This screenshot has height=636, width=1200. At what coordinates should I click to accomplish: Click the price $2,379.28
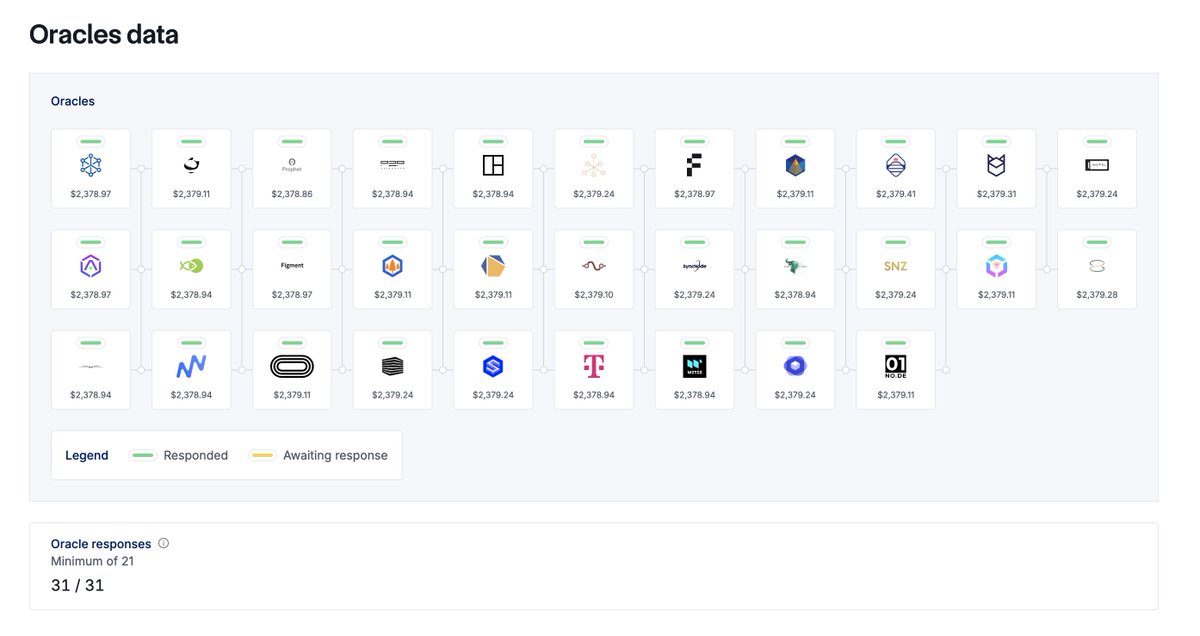pos(1096,295)
